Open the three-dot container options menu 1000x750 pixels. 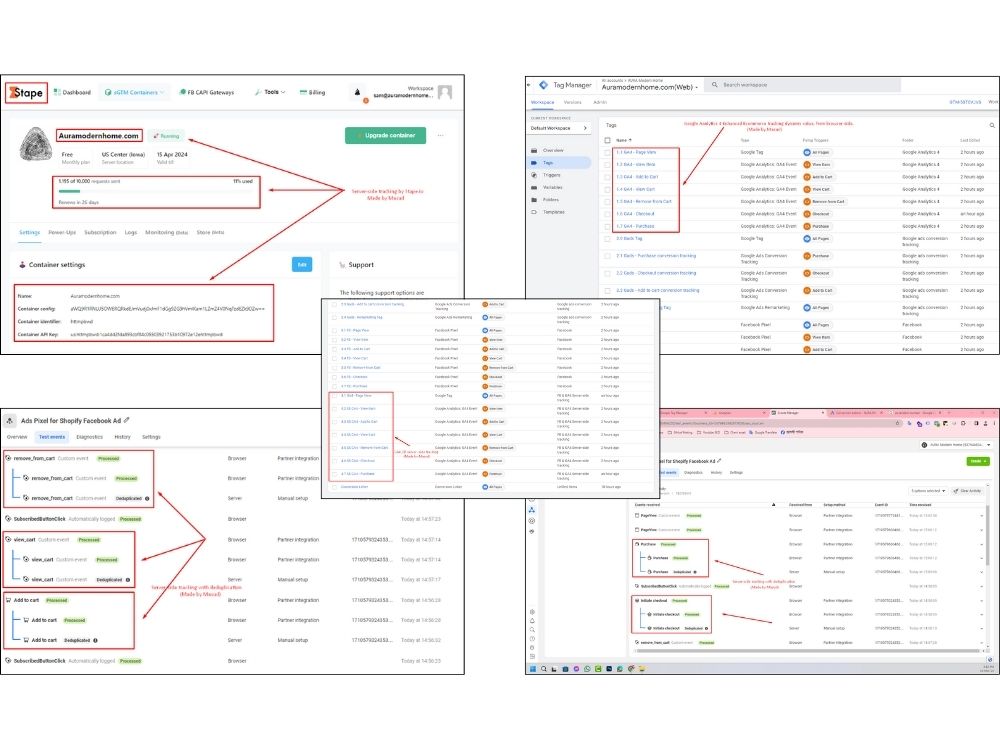pos(440,135)
